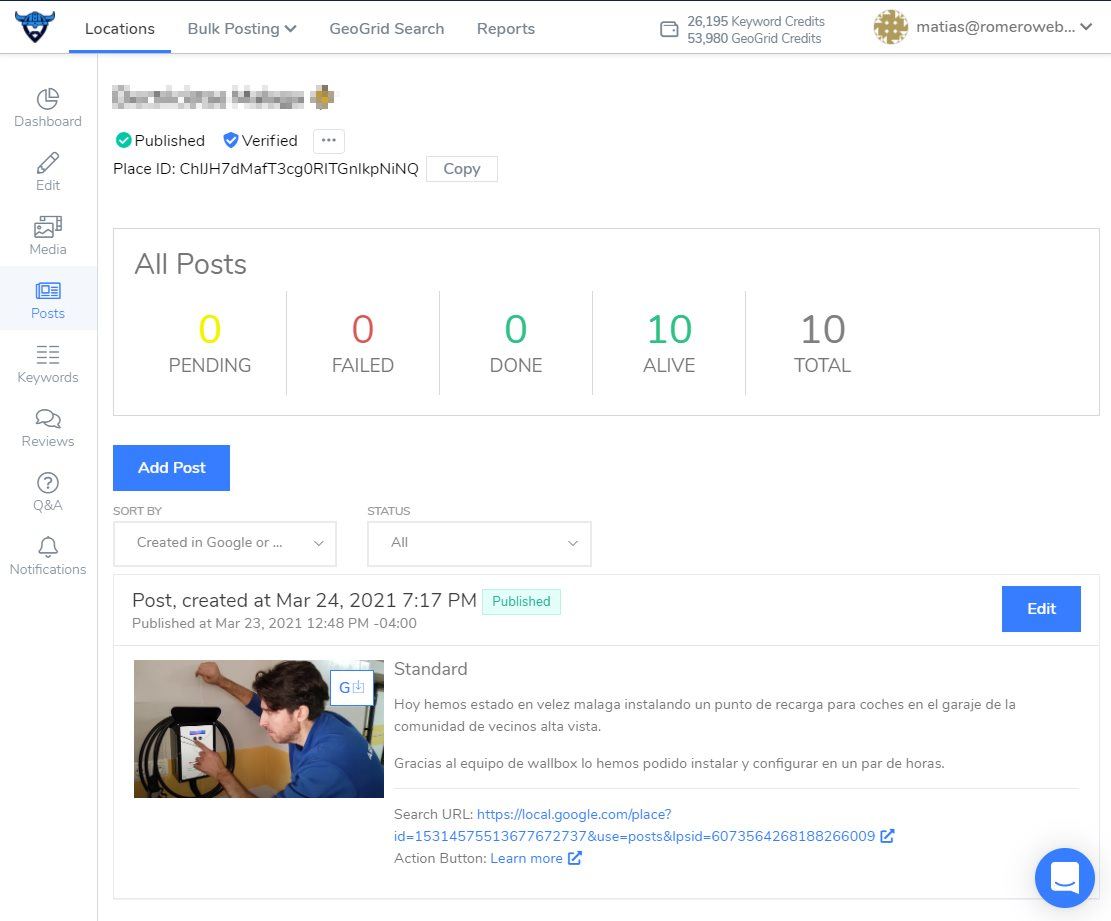Open the Sort By dropdown
This screenshot has width=1111, height=921.
point(225,543)
